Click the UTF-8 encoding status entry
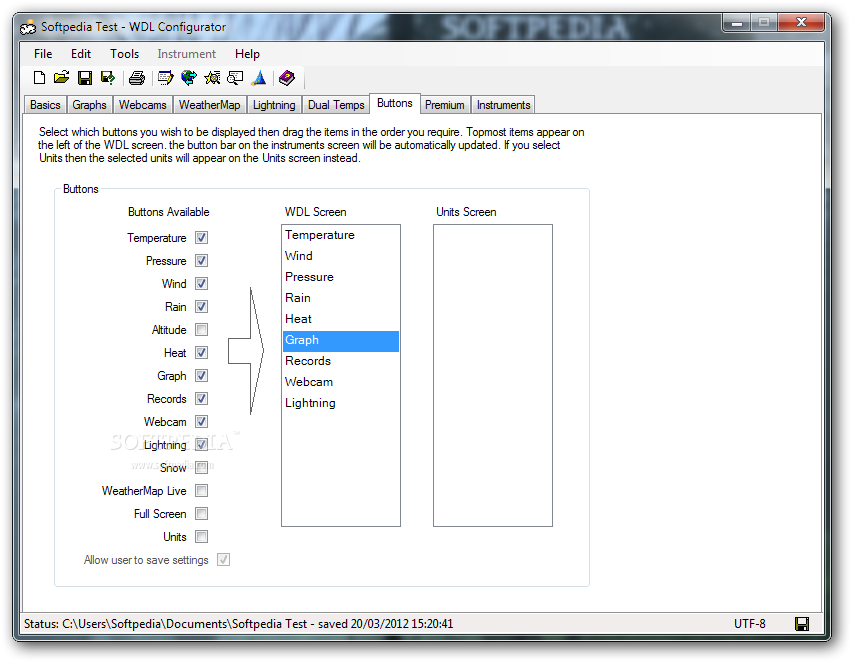852x662 pixels. pos(749,623)
